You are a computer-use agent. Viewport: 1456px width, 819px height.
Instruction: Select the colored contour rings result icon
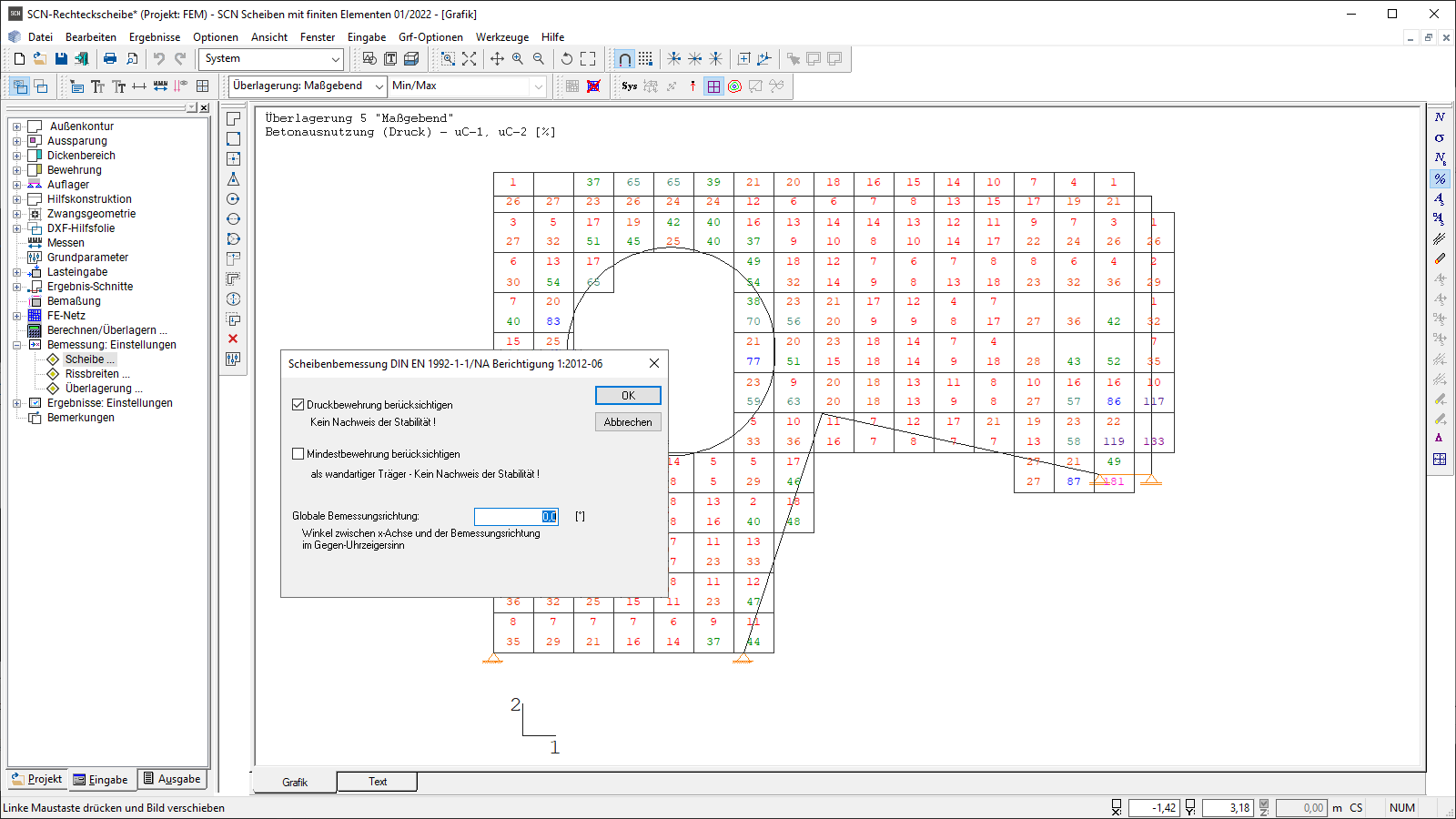(734, 86)
